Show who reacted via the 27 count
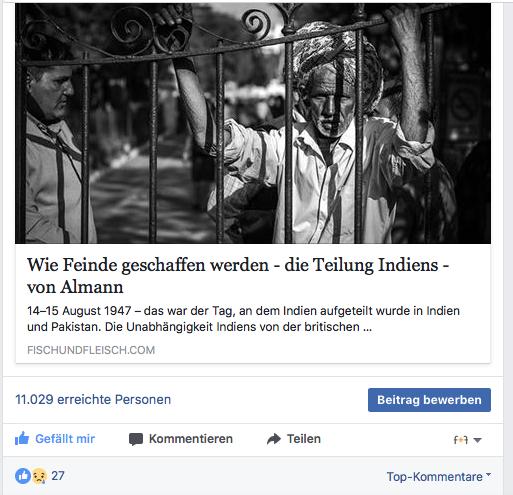 (x=58, y=476)
